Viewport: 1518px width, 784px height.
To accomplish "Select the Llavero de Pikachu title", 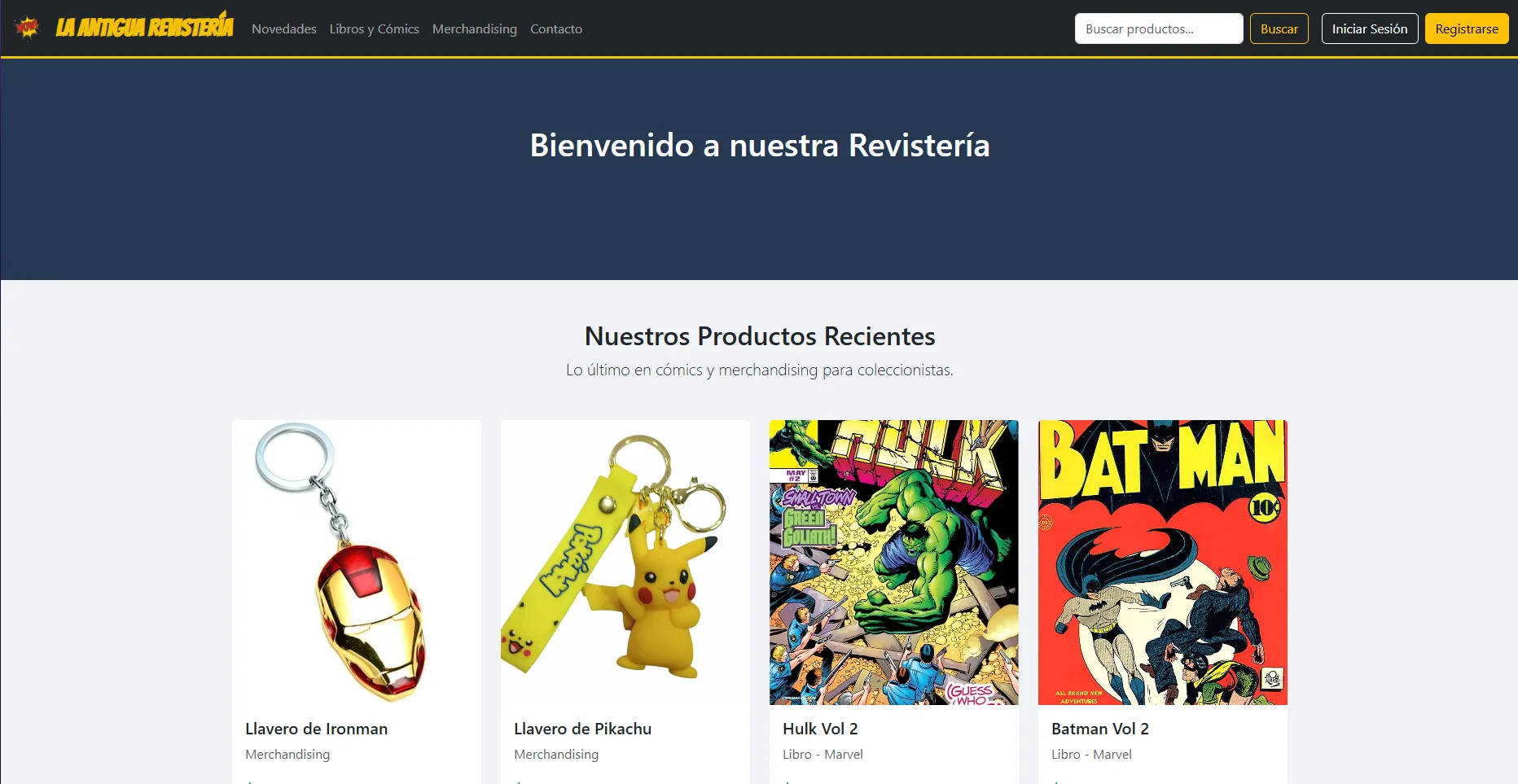I will pos(582,729).
